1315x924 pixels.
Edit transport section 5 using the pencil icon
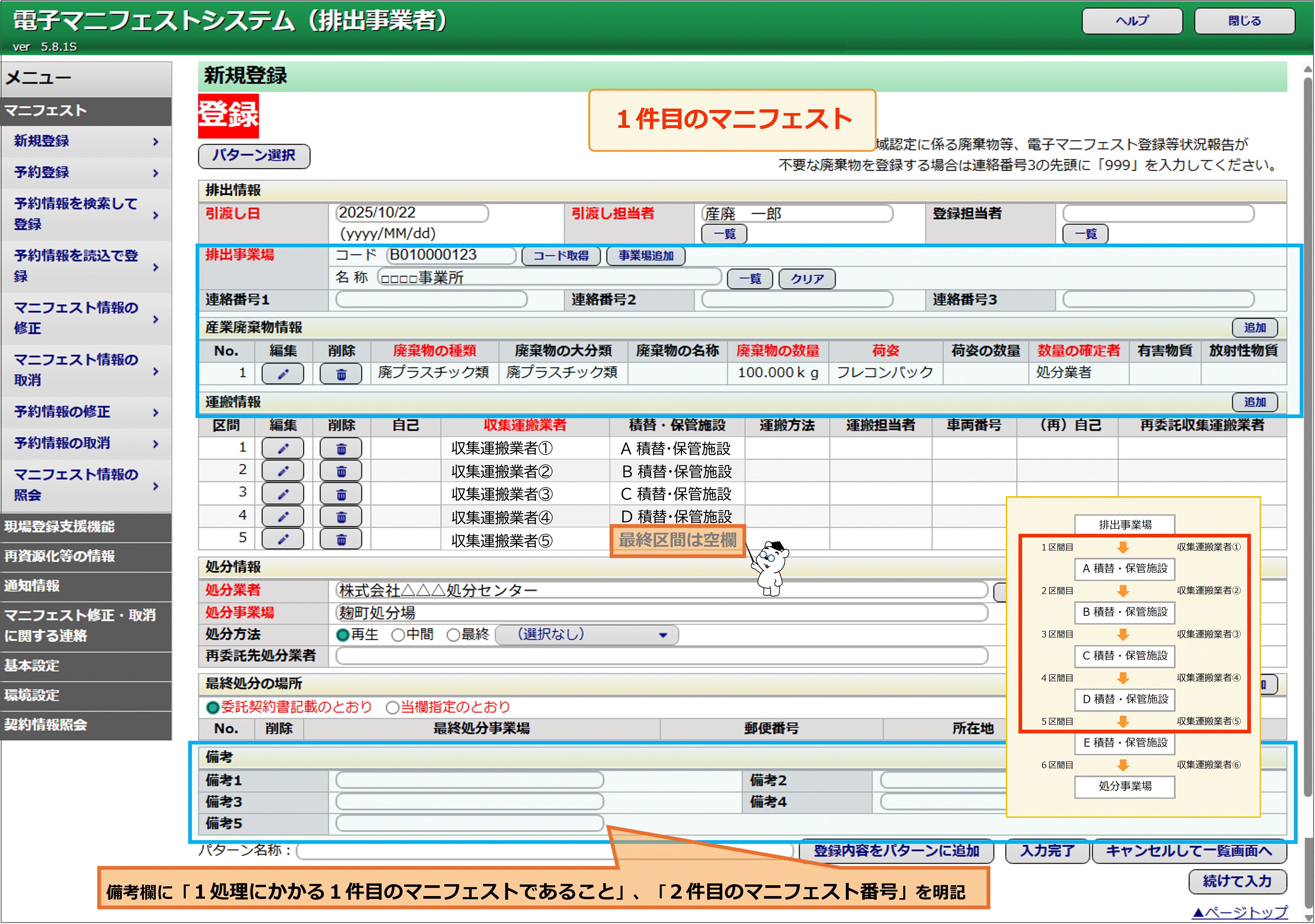pyautogui.click(x=282, y=539)
